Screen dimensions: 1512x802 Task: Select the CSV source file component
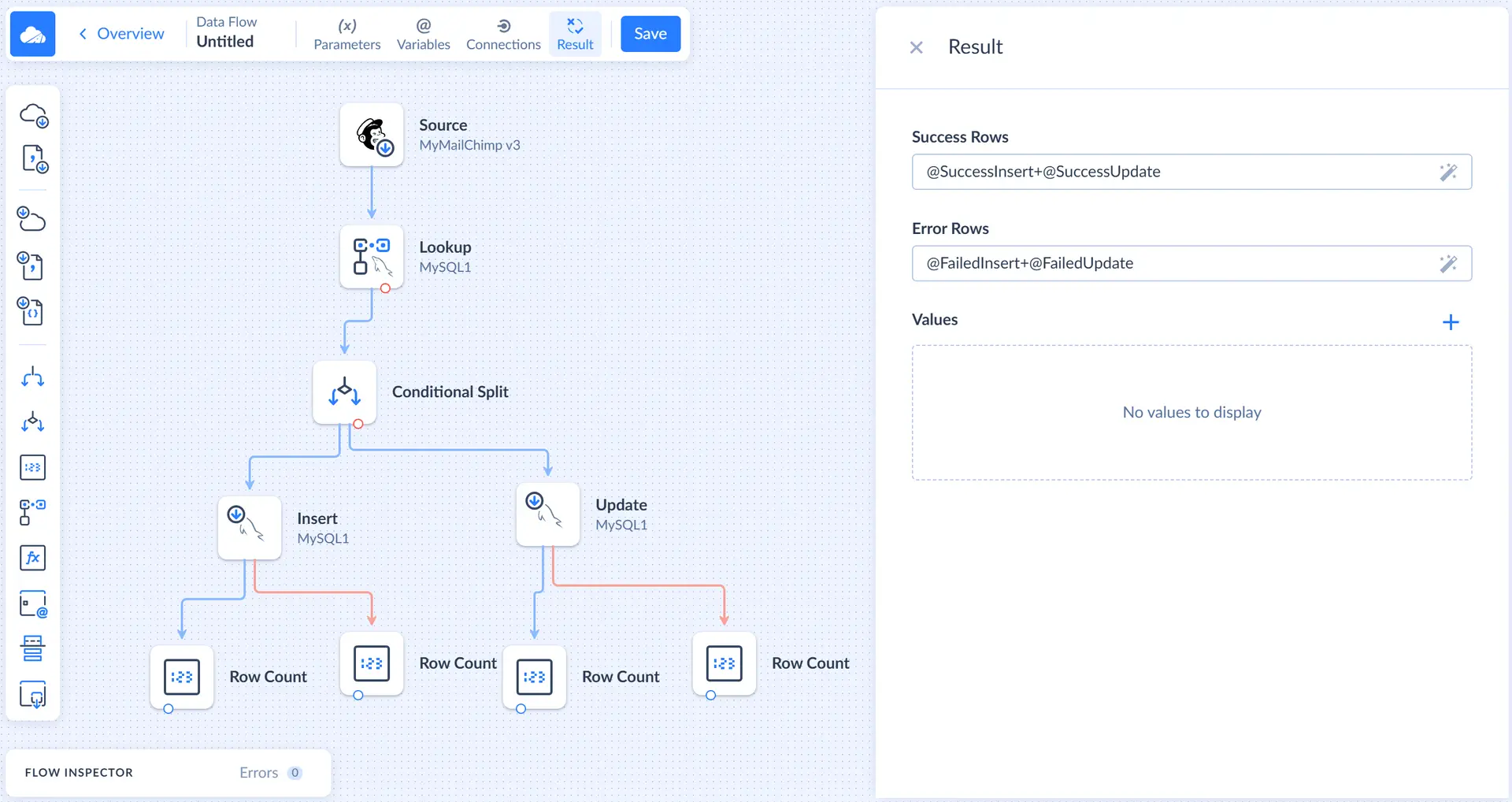pos(33,159)
